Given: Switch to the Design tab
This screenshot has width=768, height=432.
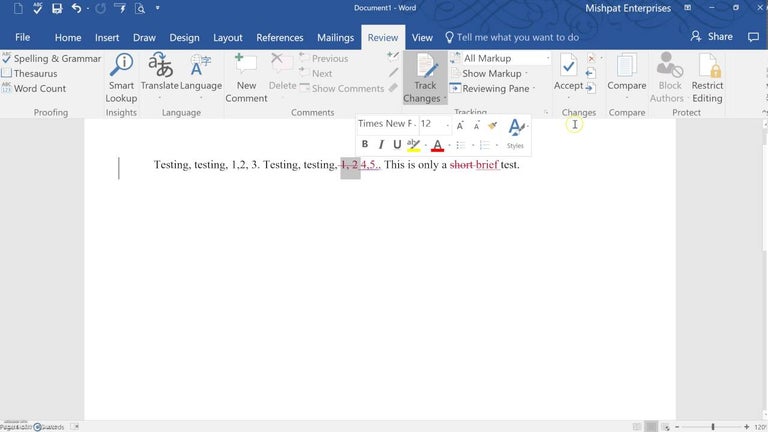Looking at the screenshot, I should 184,38.
